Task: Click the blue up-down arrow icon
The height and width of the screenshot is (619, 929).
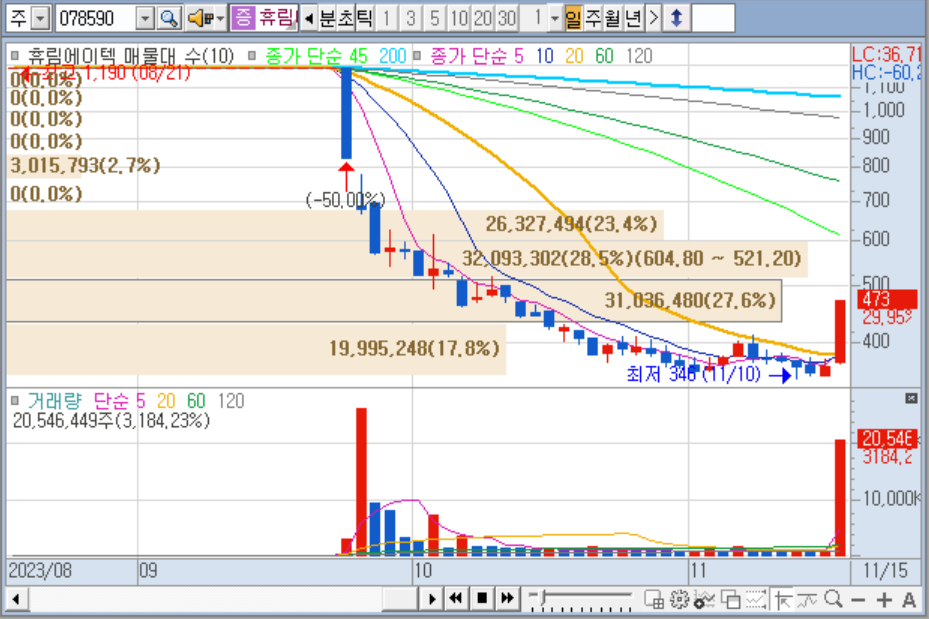Action: pyautogui.click(x=676, y=18)
